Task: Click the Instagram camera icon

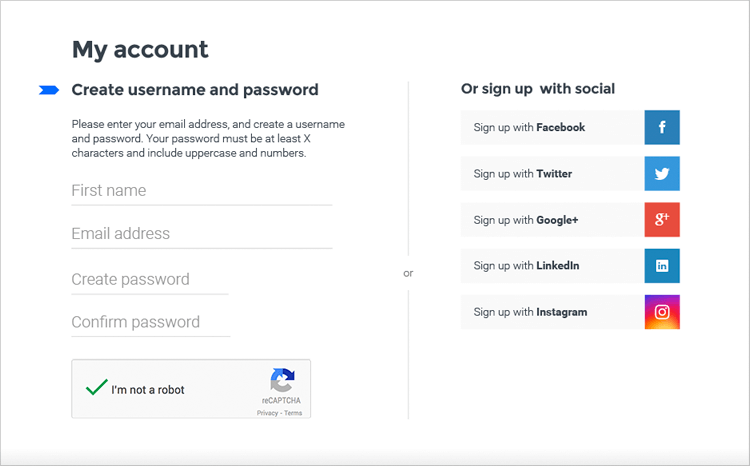Action: coord(662,312)
